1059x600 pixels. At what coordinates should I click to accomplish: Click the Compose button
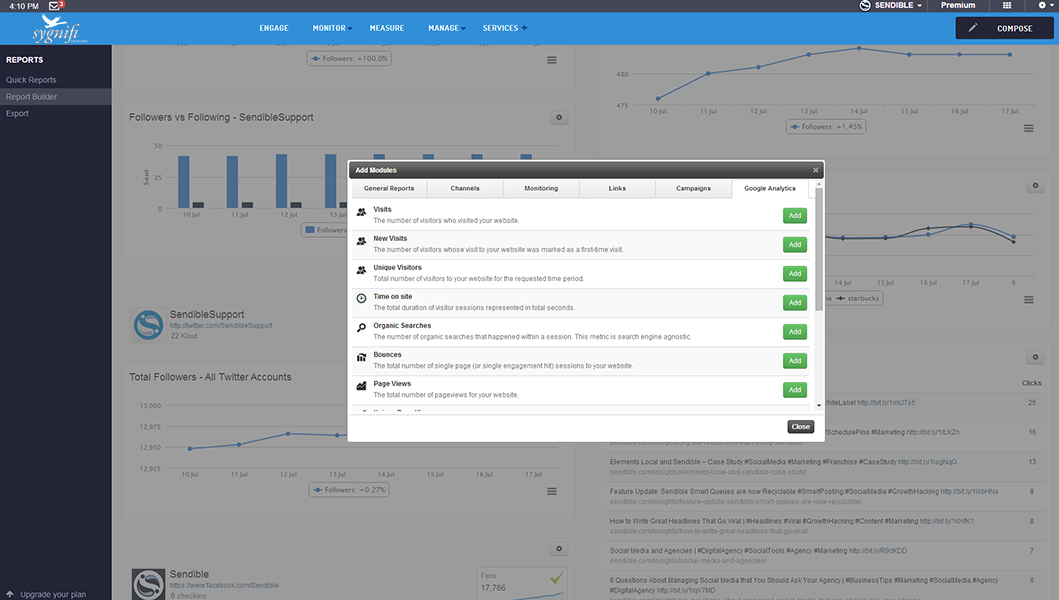click(x=1003, y=28)
